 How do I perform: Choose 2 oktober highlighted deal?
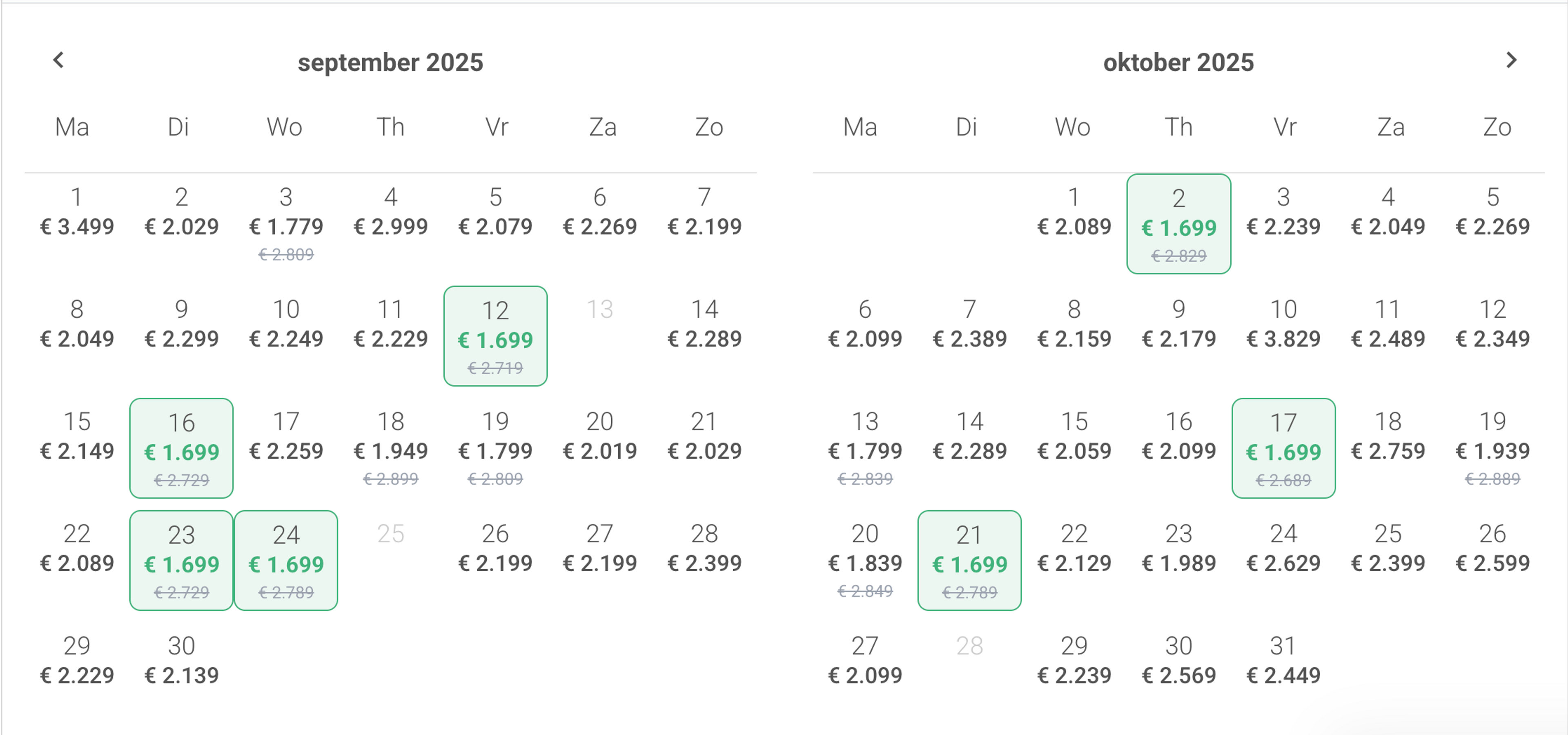point(1179,224)
